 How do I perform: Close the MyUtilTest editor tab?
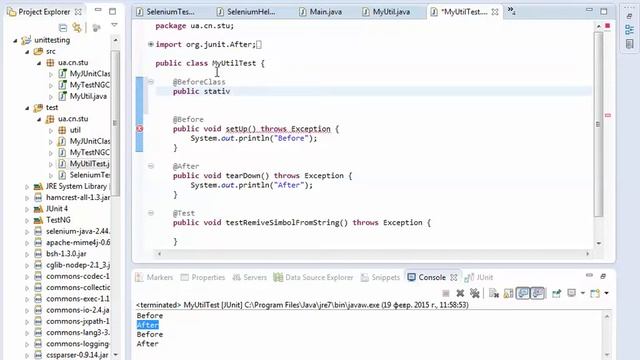pos(495,12)
